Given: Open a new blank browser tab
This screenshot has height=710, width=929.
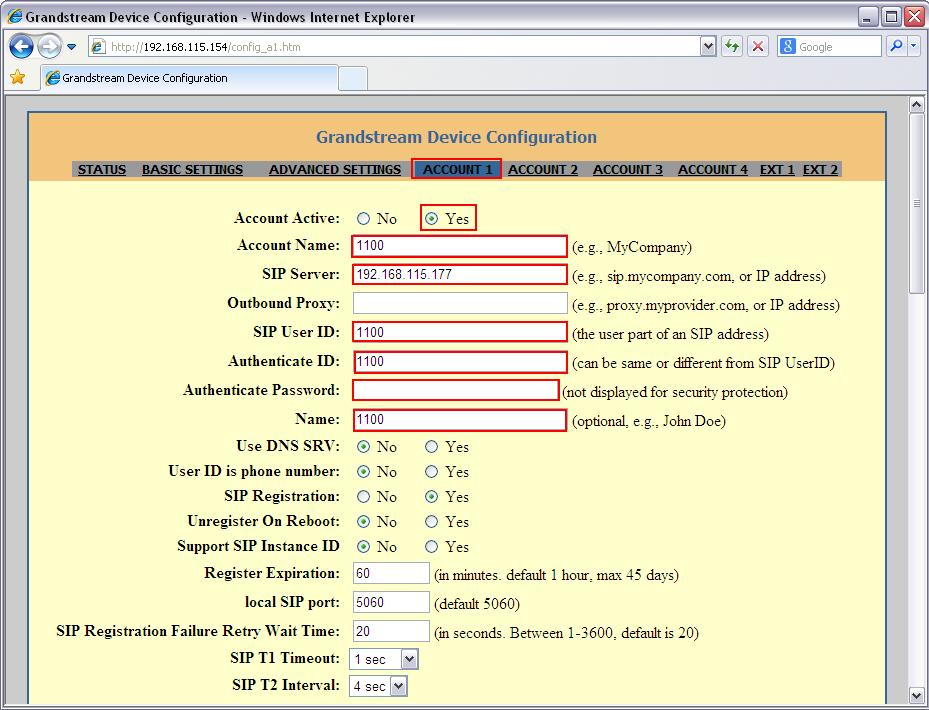Looking at the screenshot, I should point(353,78).
